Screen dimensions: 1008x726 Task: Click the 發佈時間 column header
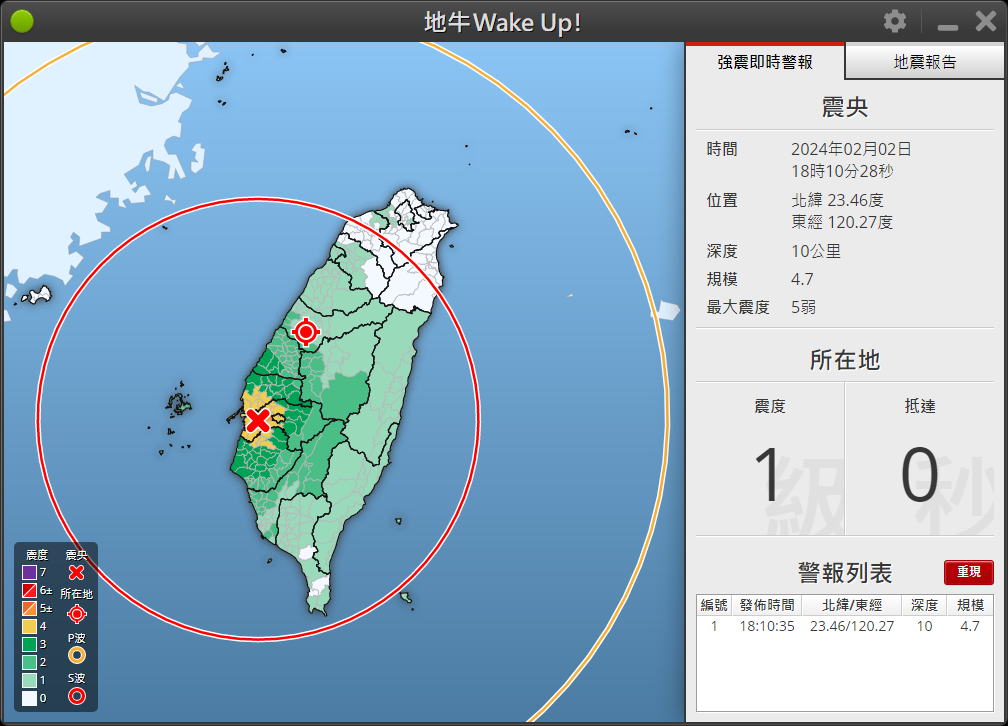click(766, 605)
